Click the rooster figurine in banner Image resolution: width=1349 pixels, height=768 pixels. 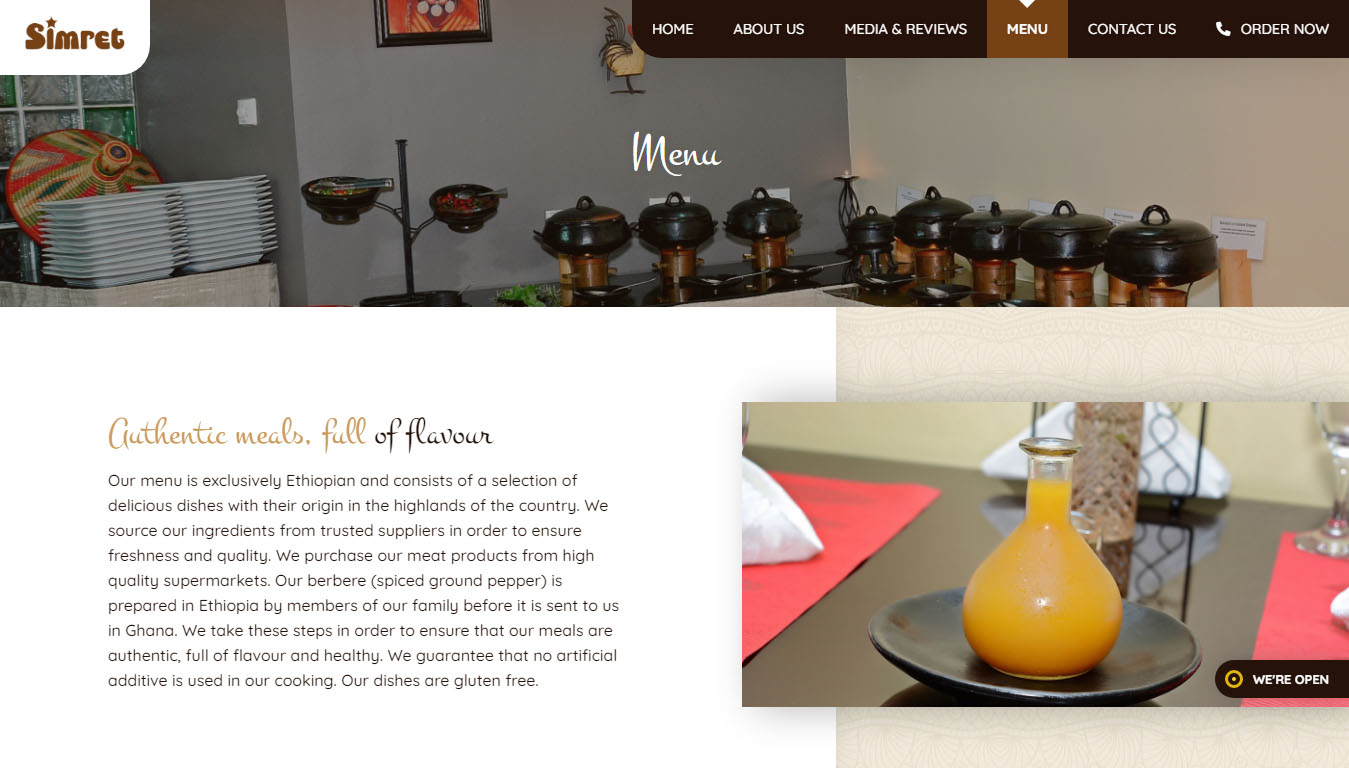pos(624,52)
